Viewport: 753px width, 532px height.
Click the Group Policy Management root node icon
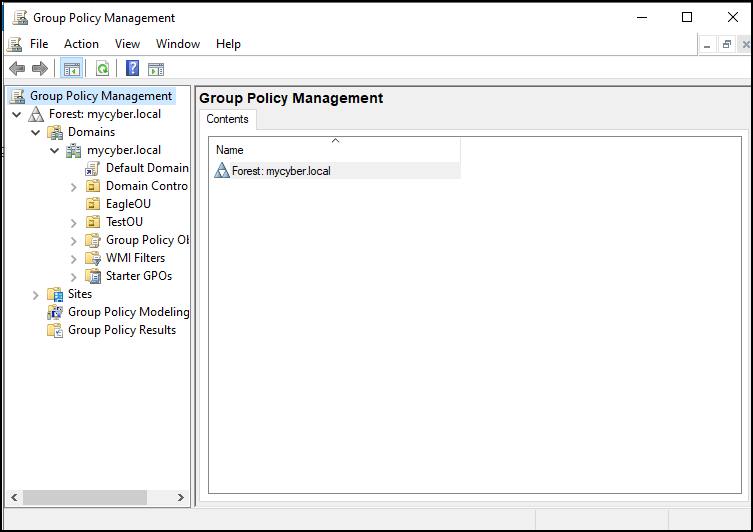point(17,96)
